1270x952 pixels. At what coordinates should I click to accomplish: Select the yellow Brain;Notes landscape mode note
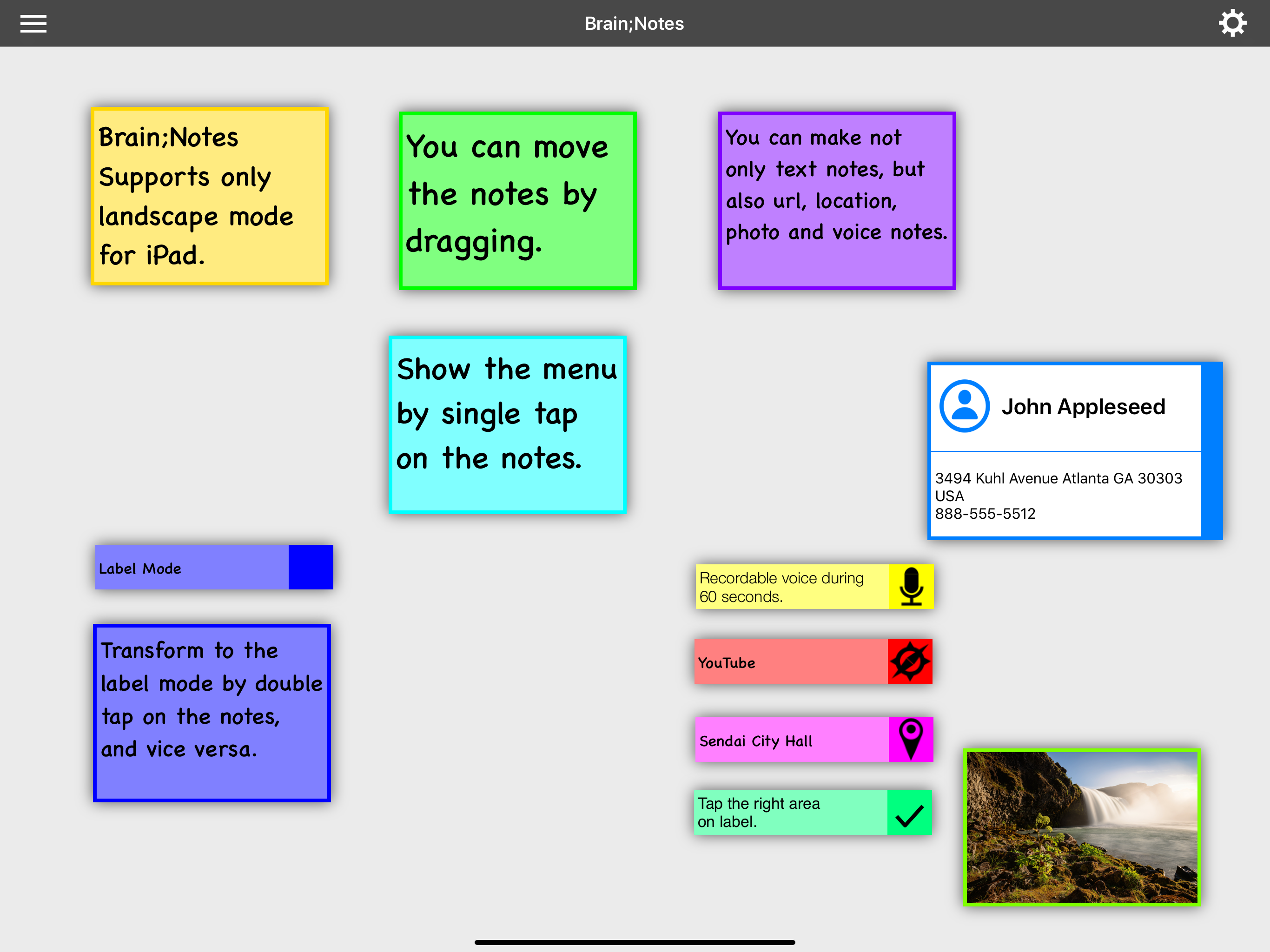click(x=210, y=196)
